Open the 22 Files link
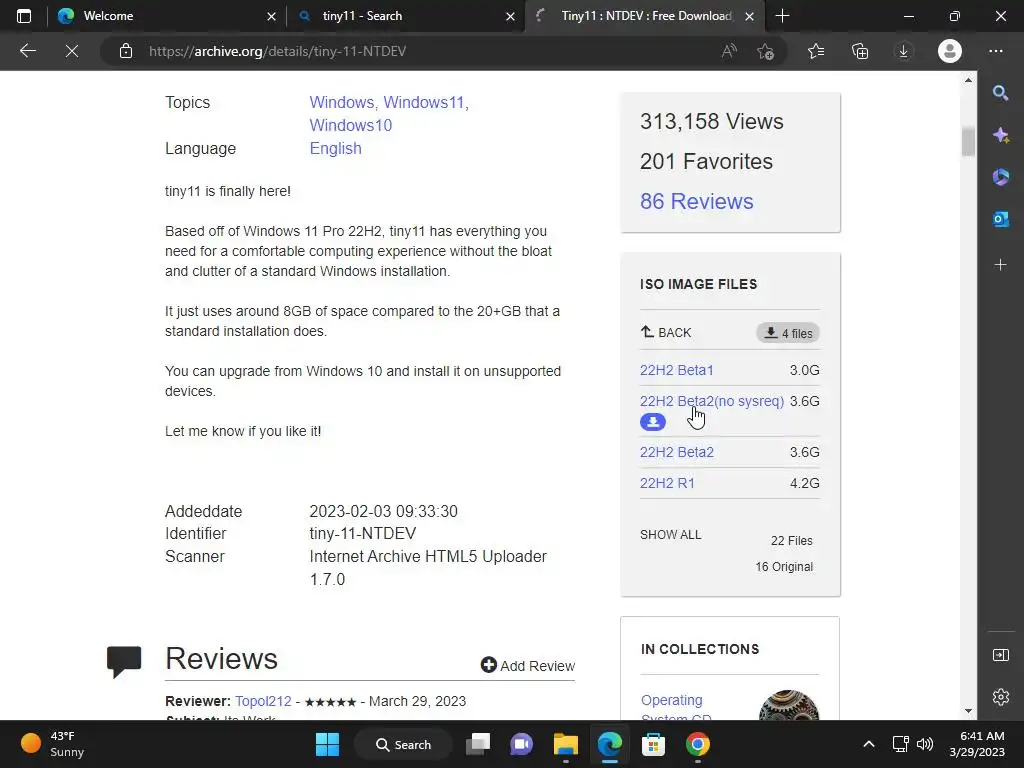Screen dimensions: 1024x768 tap(792, 541)
